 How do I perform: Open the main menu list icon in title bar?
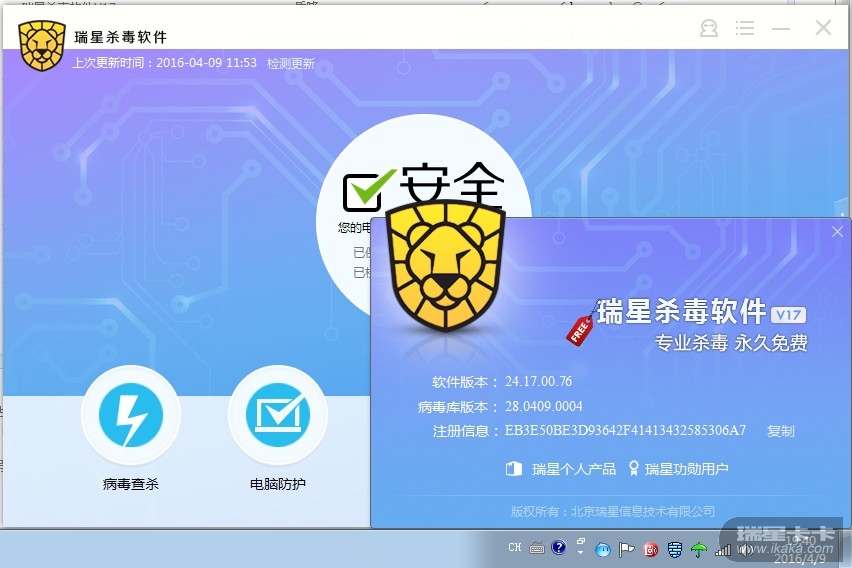pos(744,28)
